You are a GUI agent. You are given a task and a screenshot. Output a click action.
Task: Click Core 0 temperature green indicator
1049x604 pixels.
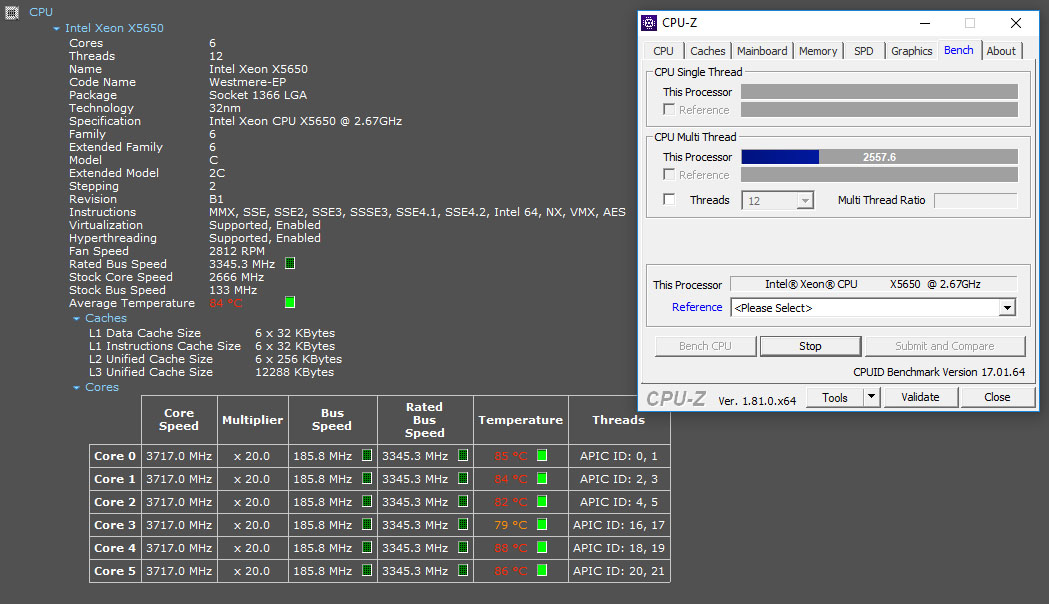point(542,456)
